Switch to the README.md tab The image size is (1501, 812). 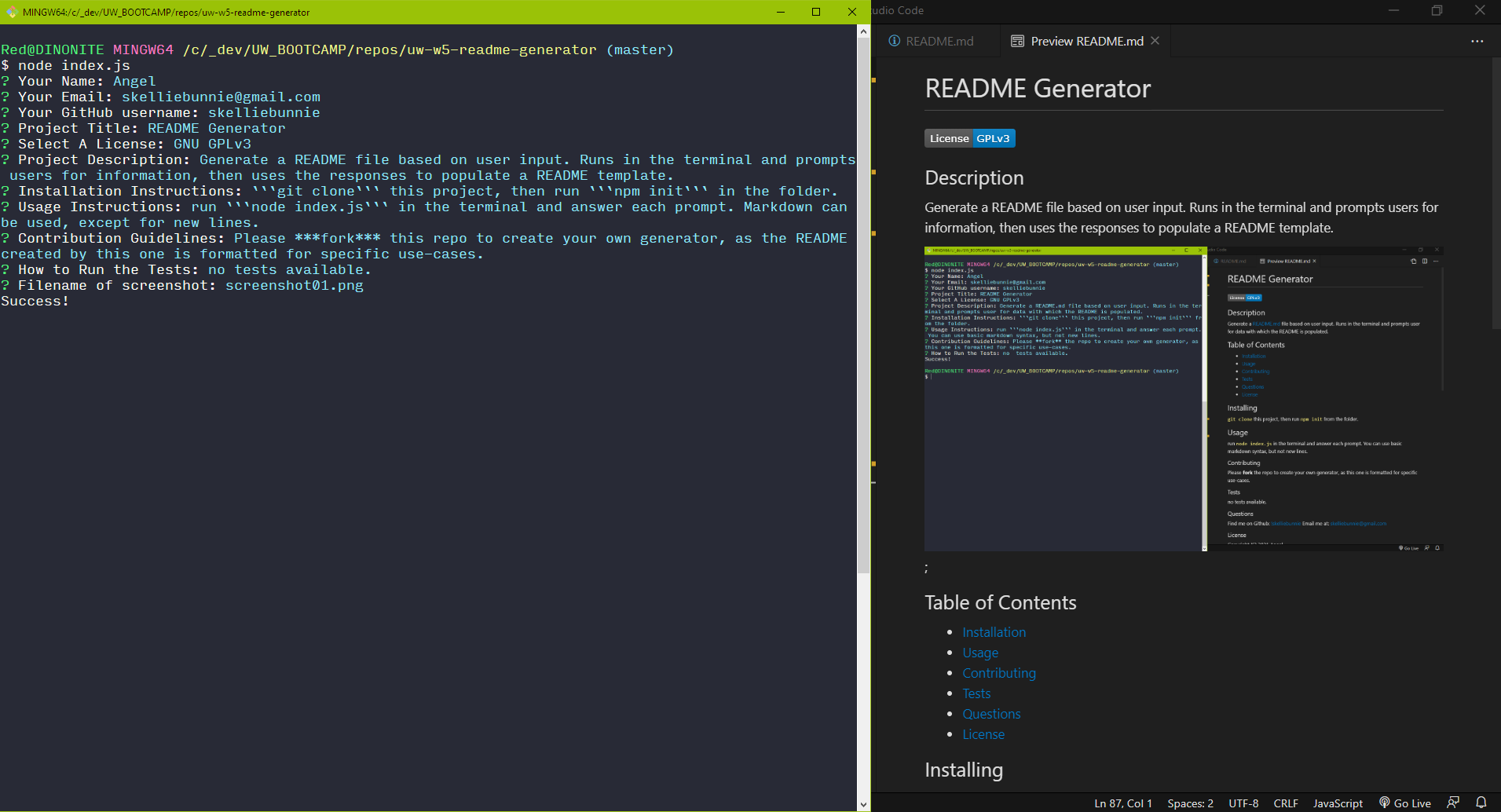pyautogui.click(x=942, y=41)
